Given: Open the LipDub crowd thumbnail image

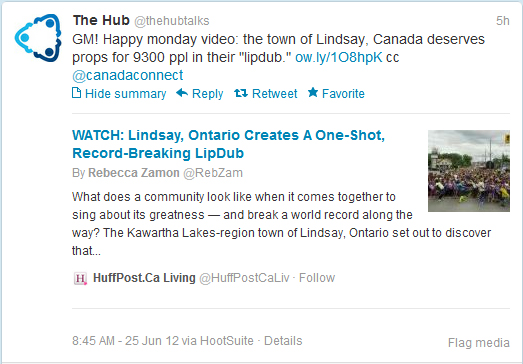Looking at the screenshot, I should pos(469,171).
